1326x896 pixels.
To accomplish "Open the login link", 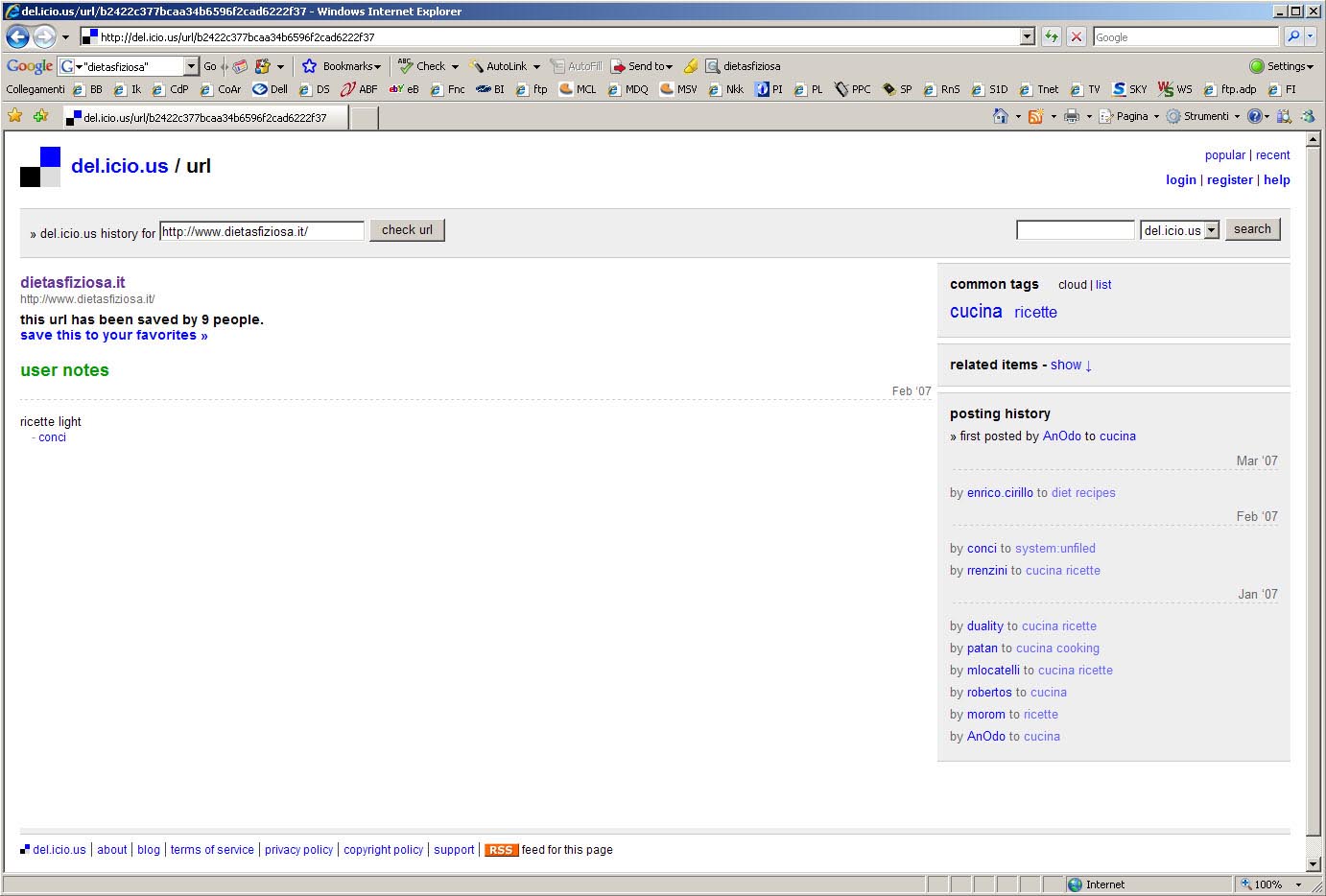I will click(x=1181, y=179).
